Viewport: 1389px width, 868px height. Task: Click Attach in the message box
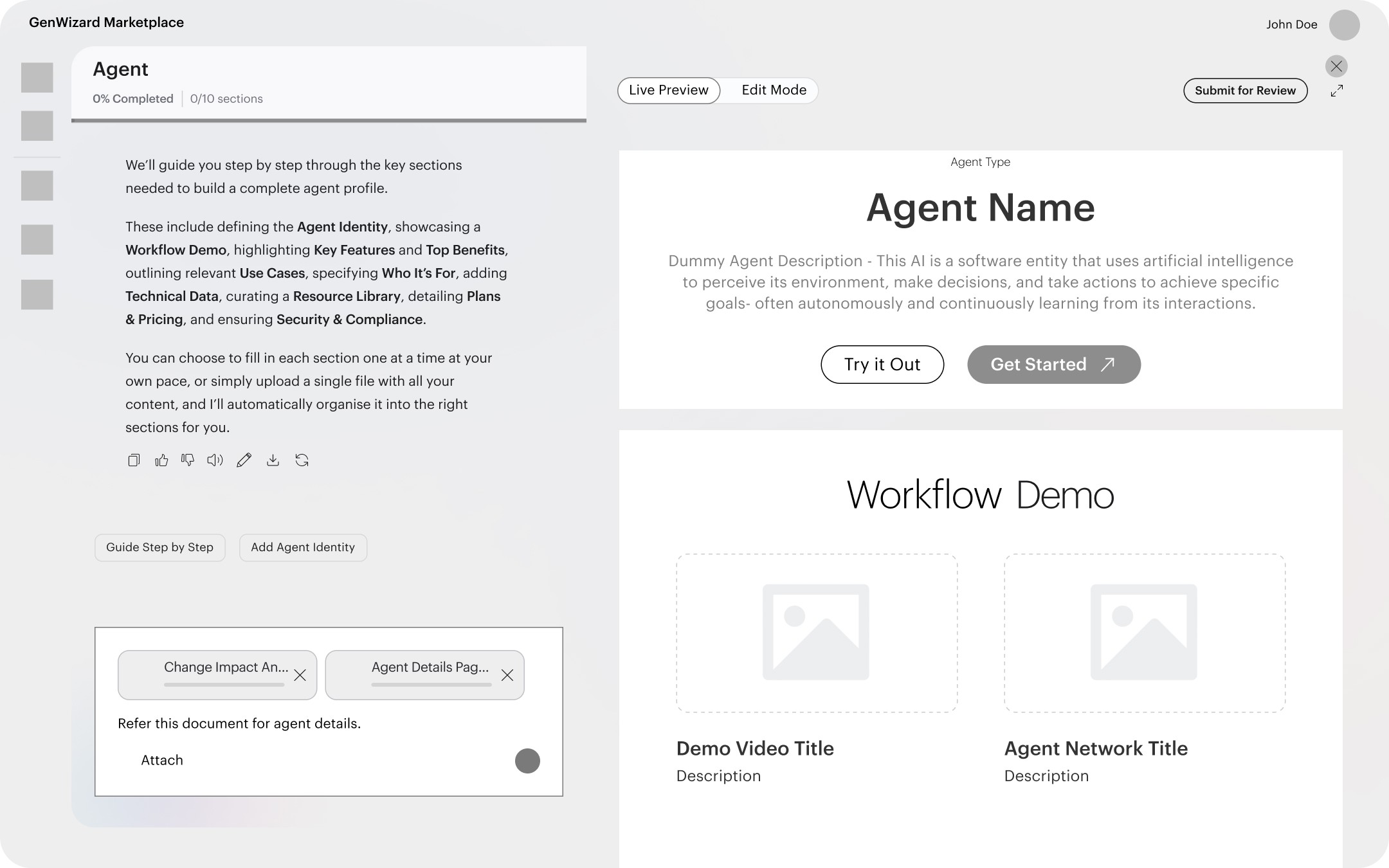click(x=161, y=760)
